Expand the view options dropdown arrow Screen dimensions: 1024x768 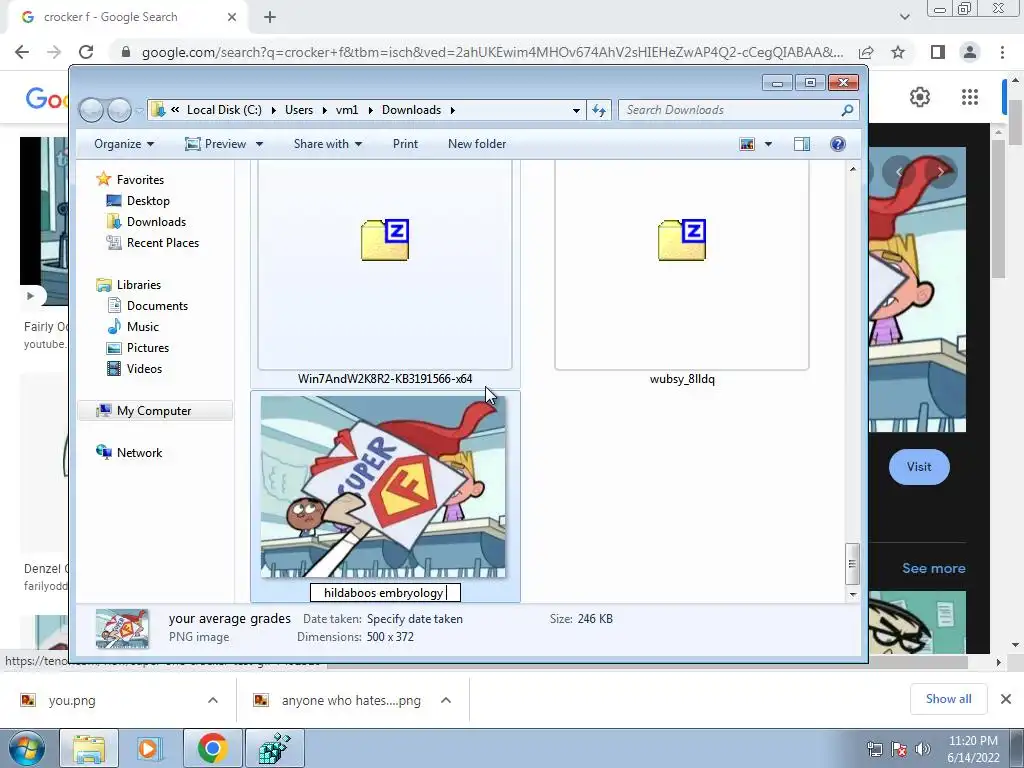tap(768, 144)
